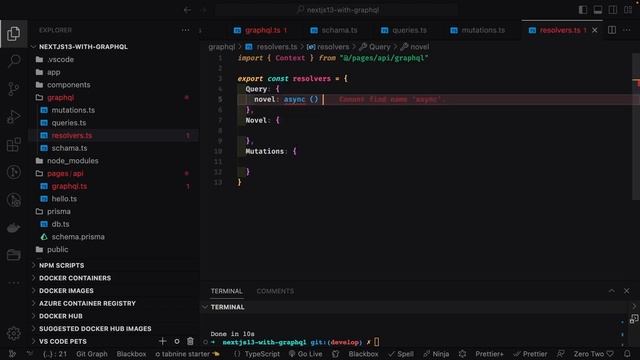Expand the node_modules folder
Viewport: 640px width, 360px height.
73,161
